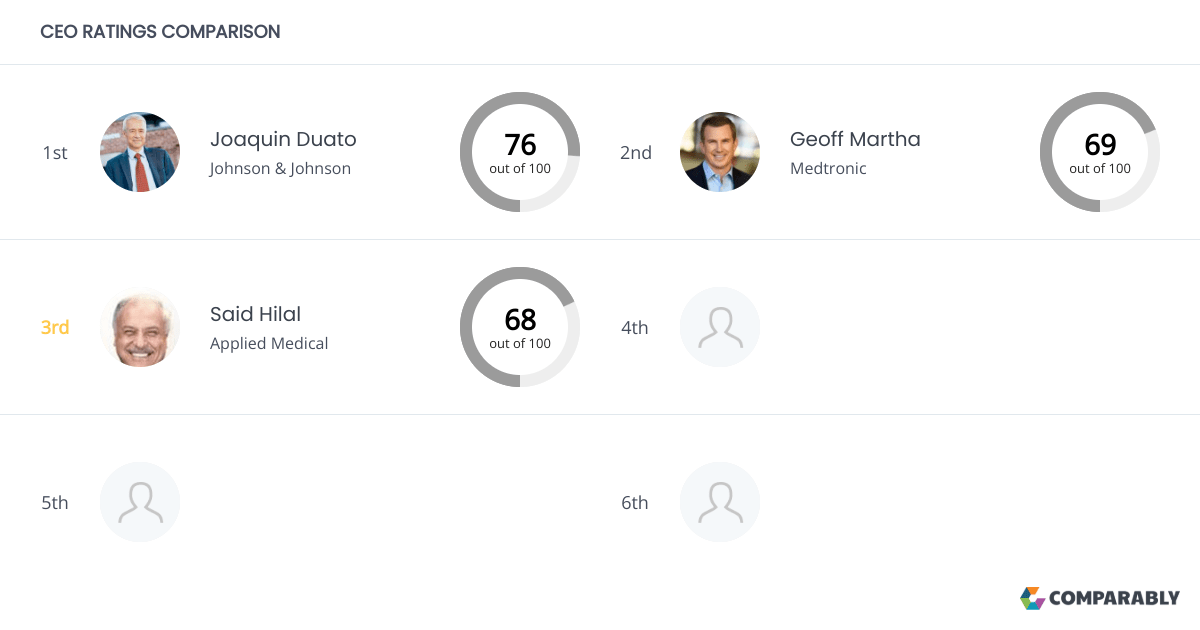Click the 69 out of 100 rating ring

[1100, 152]
